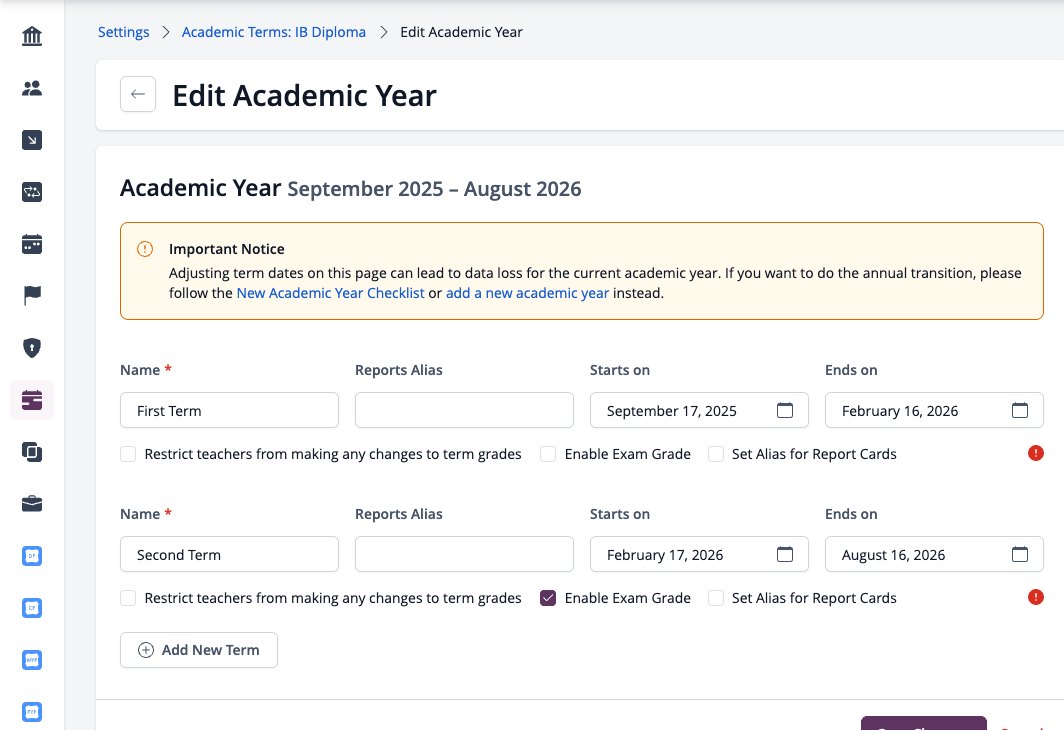The width and height of the screenshot is (1064, 730).
Task: Click the February 16, 2026 end date field
Action: coord(934,410)
